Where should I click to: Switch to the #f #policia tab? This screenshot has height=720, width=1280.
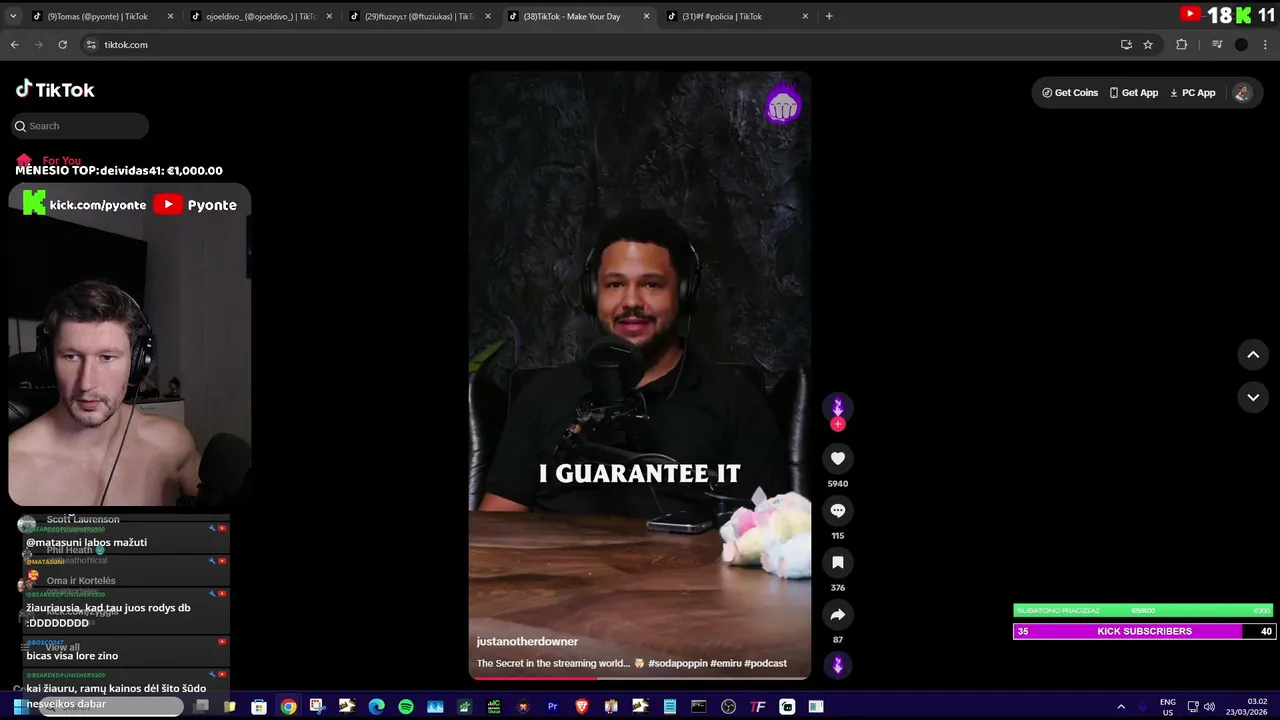(737, 16)
